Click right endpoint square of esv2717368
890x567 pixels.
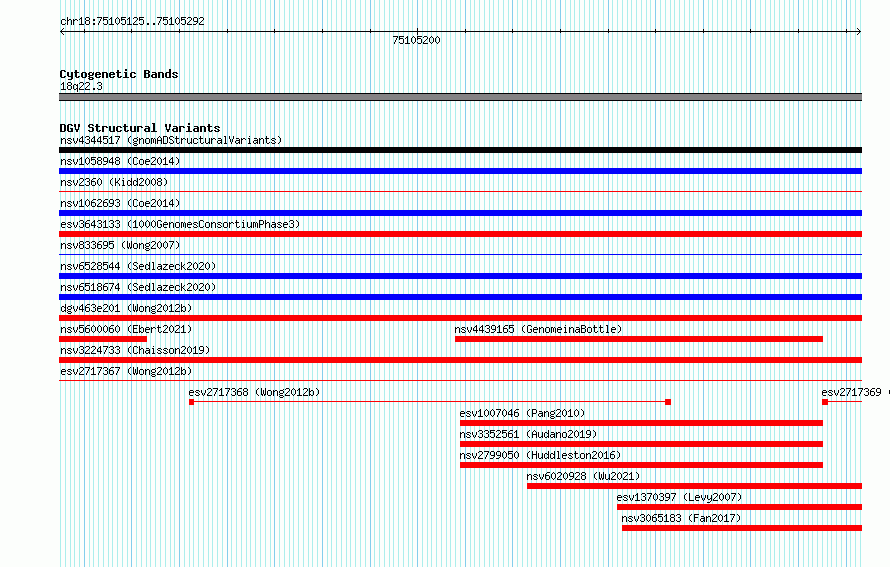668,402
